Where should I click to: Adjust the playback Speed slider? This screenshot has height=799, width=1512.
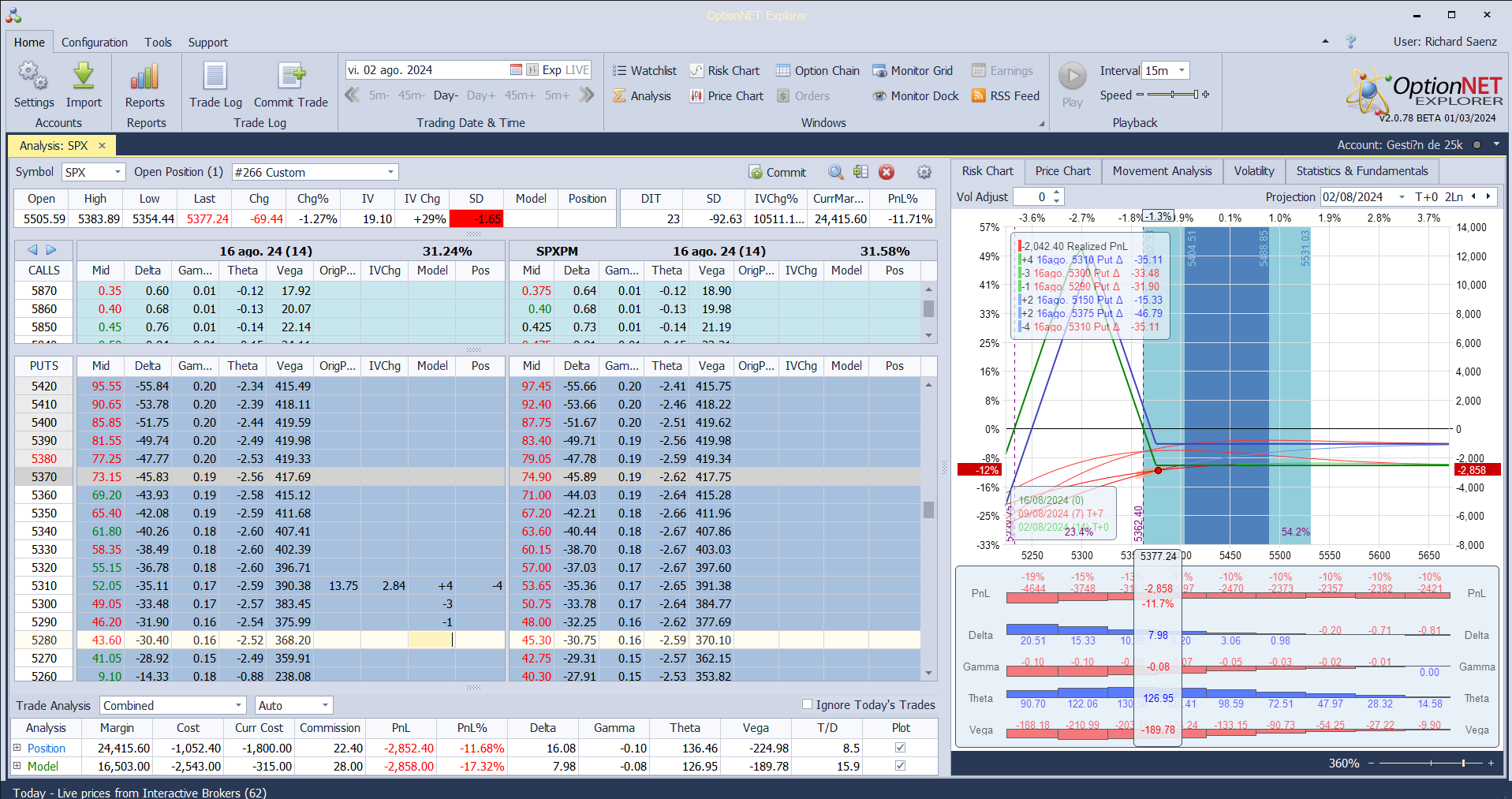click(1173, 95)
